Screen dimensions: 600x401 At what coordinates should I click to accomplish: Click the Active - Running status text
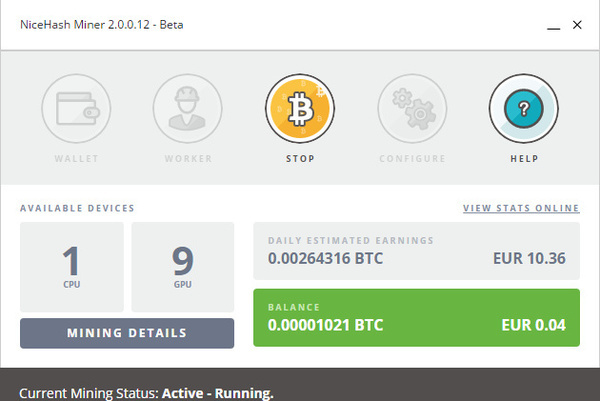[218, 393]
